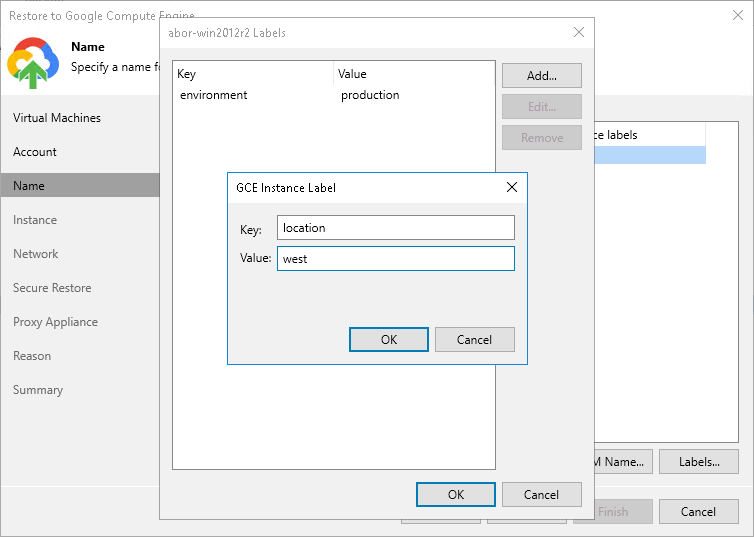Screen dimensions: 754x537
Task: Cancel the abor-win2012r2 Labels dialog
Action: pos(541,495)
